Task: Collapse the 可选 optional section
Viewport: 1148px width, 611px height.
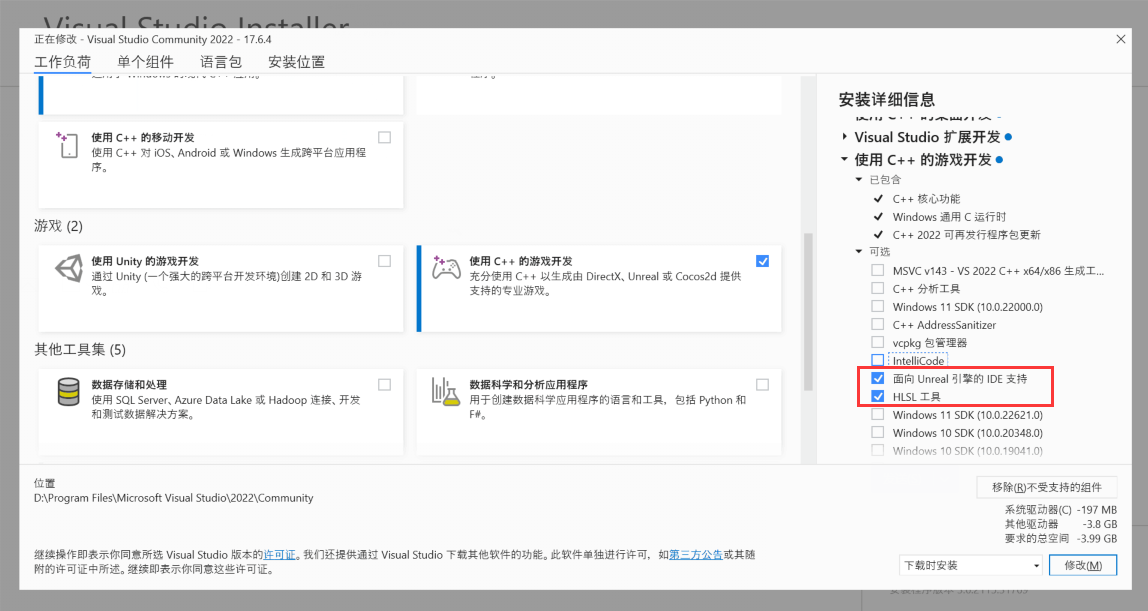Action: click(859, 252)
